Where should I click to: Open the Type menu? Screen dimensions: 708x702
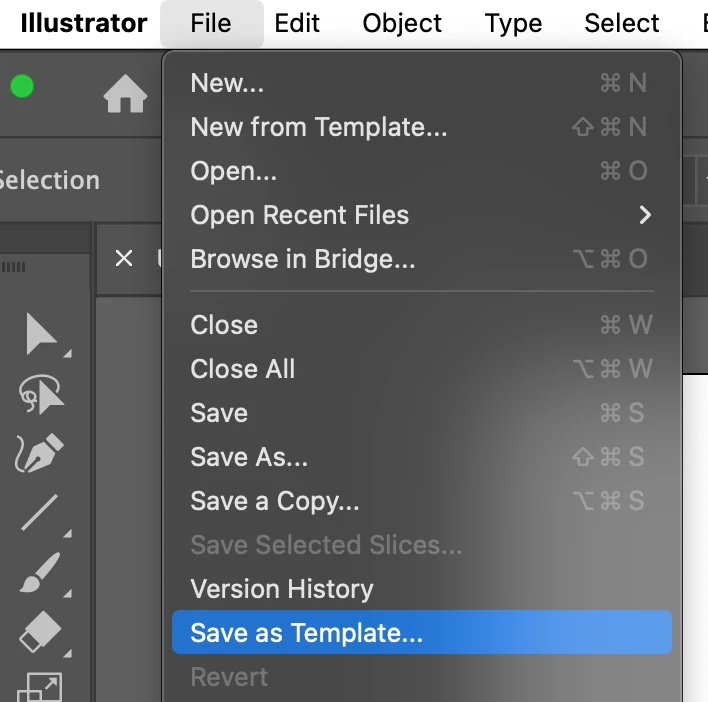pyautogui.click(x=513, y=23)
